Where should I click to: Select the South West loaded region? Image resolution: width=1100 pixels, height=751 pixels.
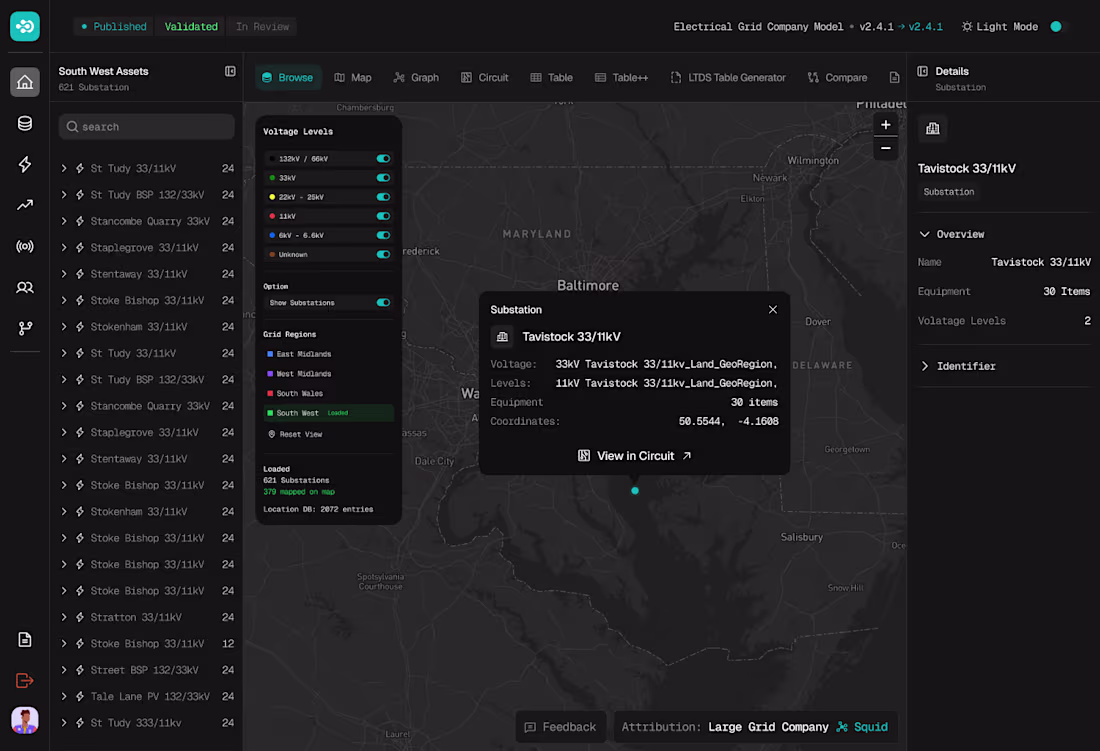tap(328, 413)
